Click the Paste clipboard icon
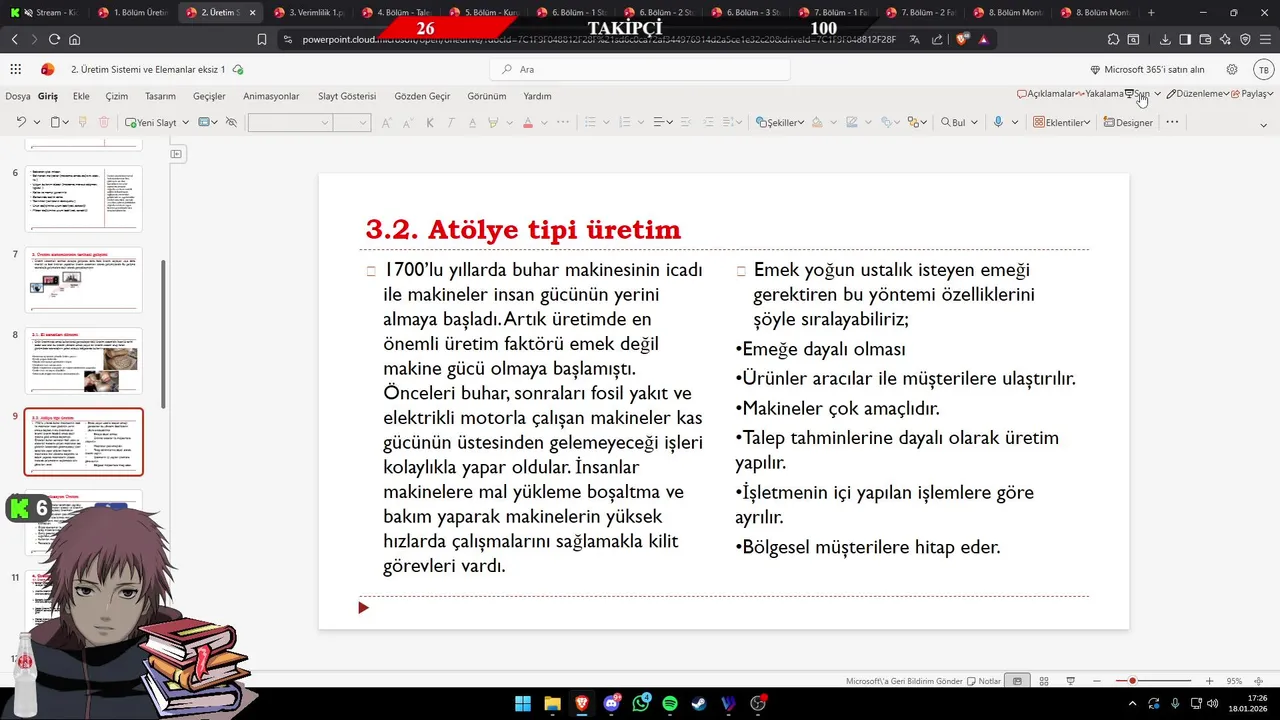The height and width of the screenshot is (720, 1280). pos(55,122)
